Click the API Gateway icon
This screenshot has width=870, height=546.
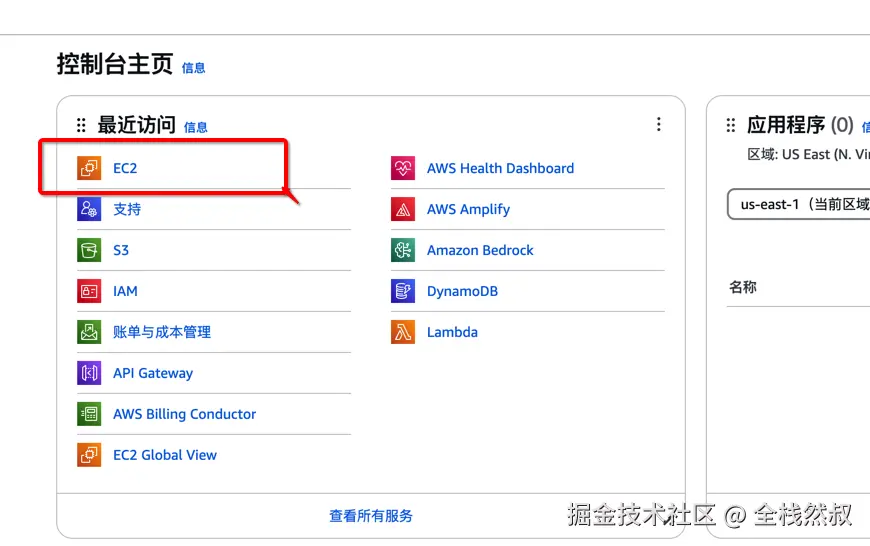coord(89,373)
